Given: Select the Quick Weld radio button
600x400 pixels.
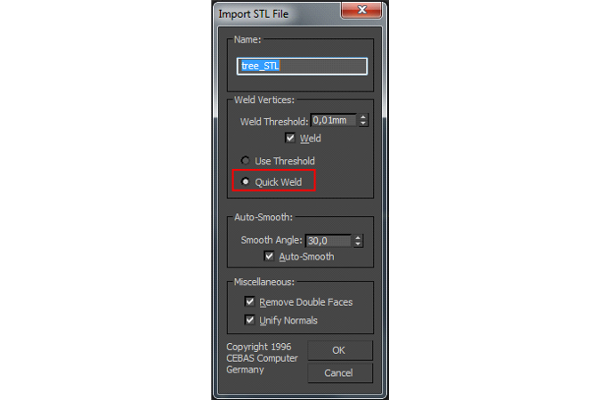Looking at the screenshot, I should pyautogui.click(x=245, y=181).
